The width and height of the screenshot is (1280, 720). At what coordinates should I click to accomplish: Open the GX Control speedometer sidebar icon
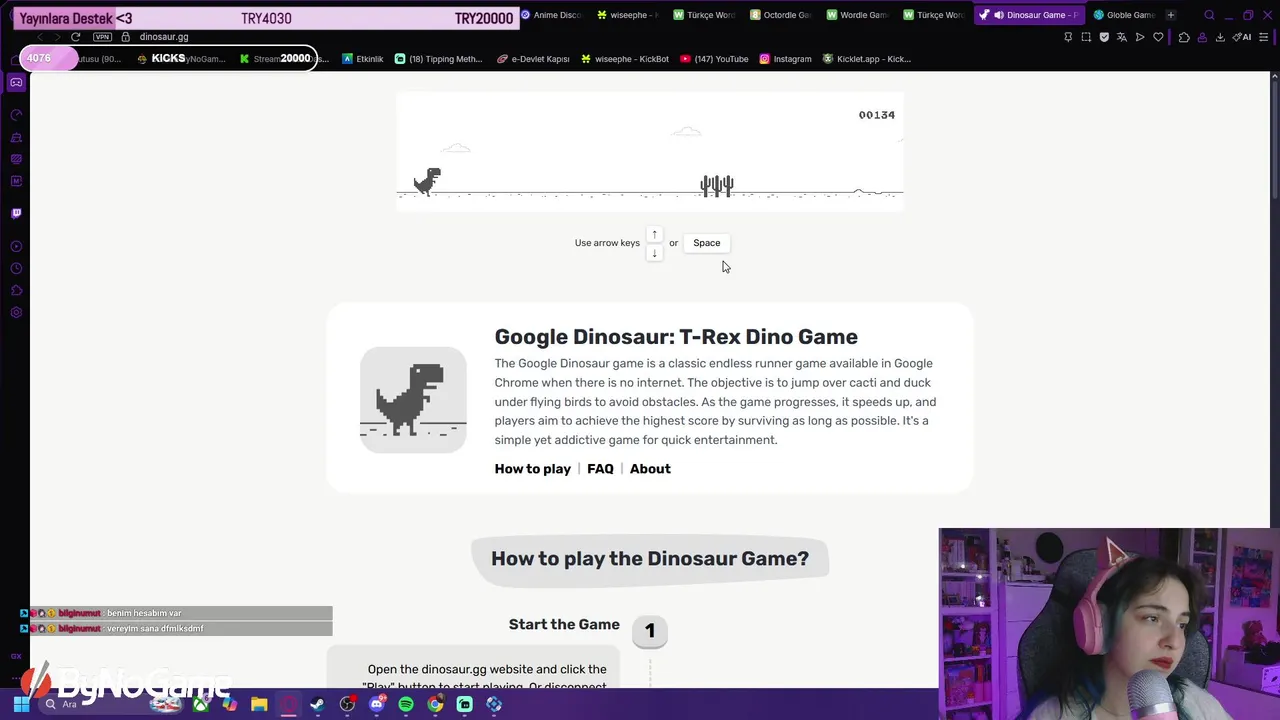(x=16, y=115)
